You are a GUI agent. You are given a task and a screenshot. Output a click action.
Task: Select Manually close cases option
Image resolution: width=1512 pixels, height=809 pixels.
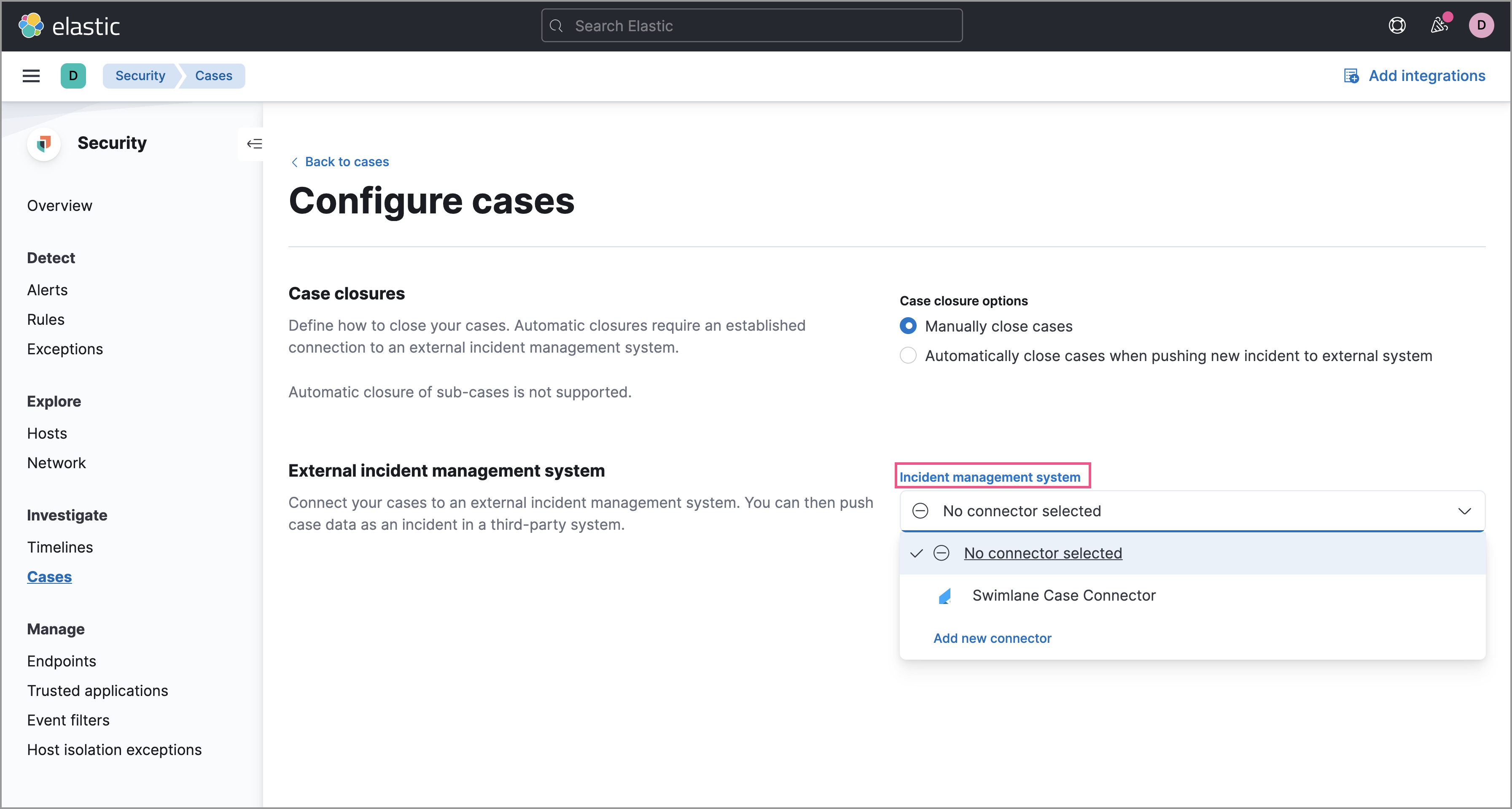[x=908, y=326]
